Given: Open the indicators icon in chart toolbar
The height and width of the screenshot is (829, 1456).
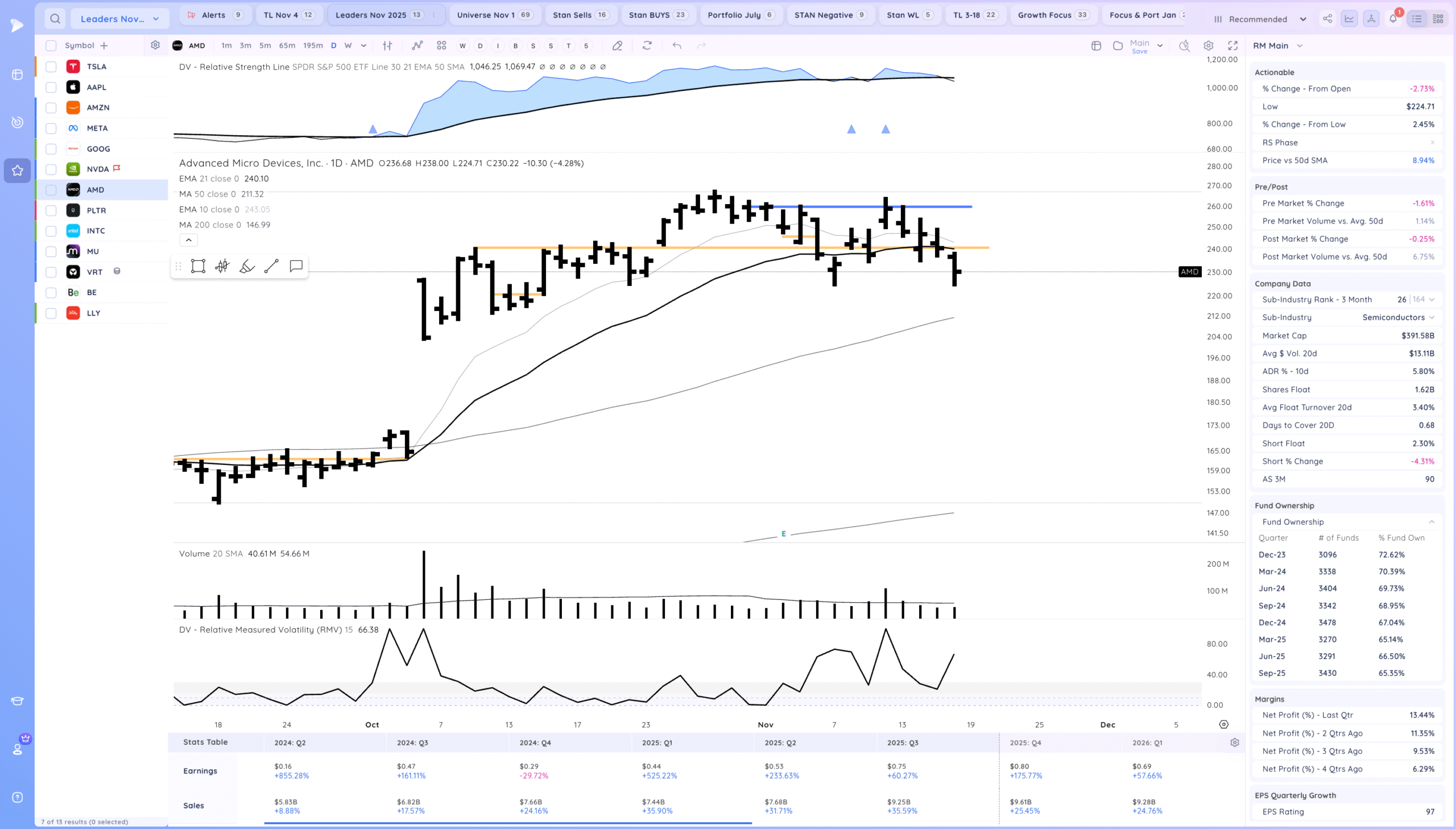Looking at the screenshot, I should tap(417, 45).
